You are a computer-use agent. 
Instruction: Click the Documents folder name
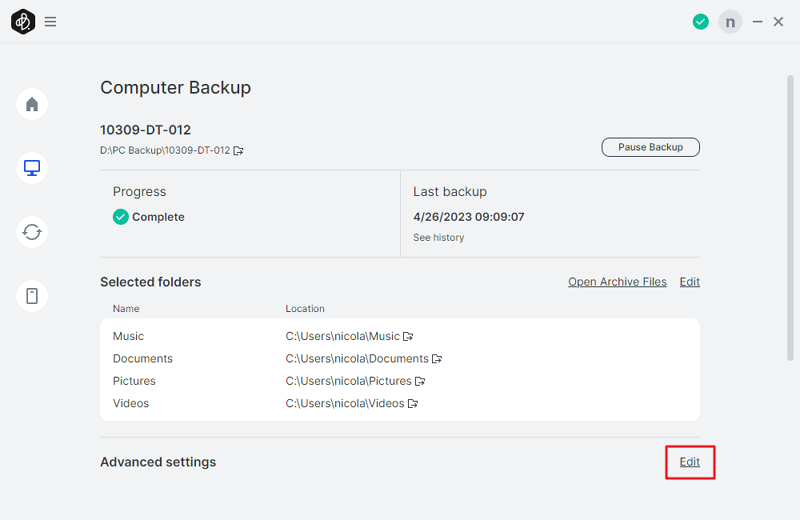tap(143, 359)
